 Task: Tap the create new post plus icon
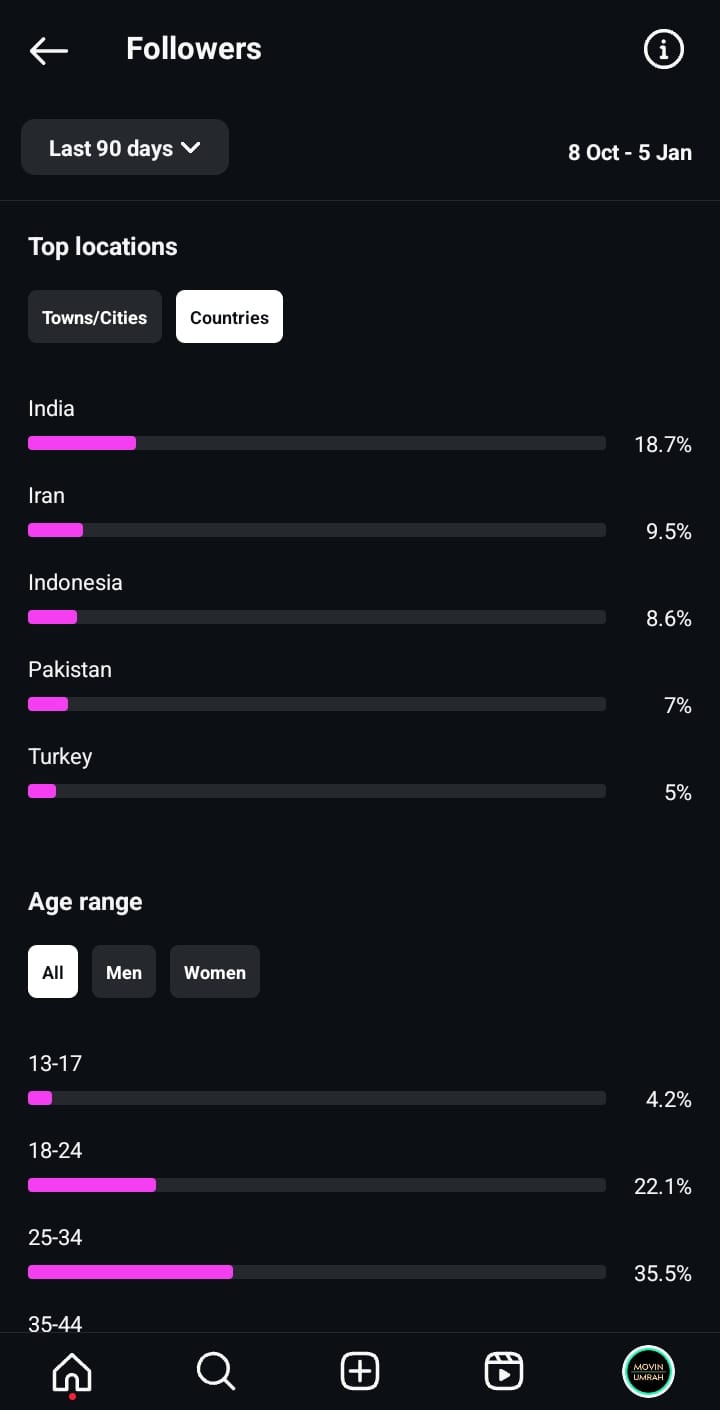[360, 1371]
